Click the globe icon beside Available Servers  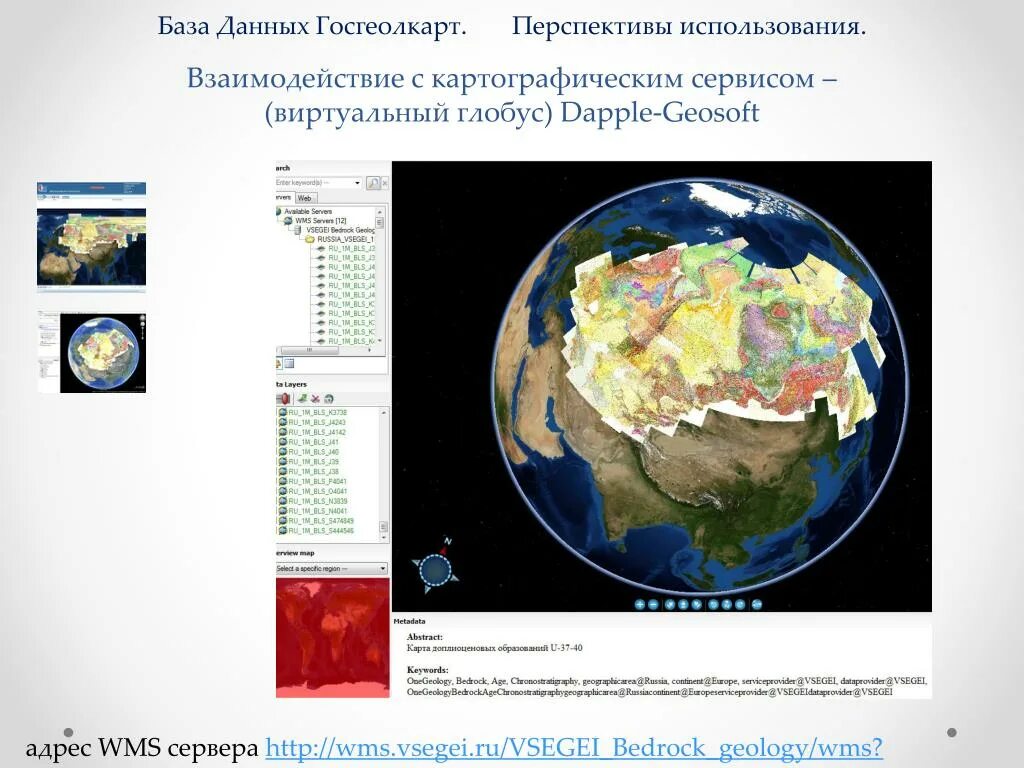click(x=279, y=212)
